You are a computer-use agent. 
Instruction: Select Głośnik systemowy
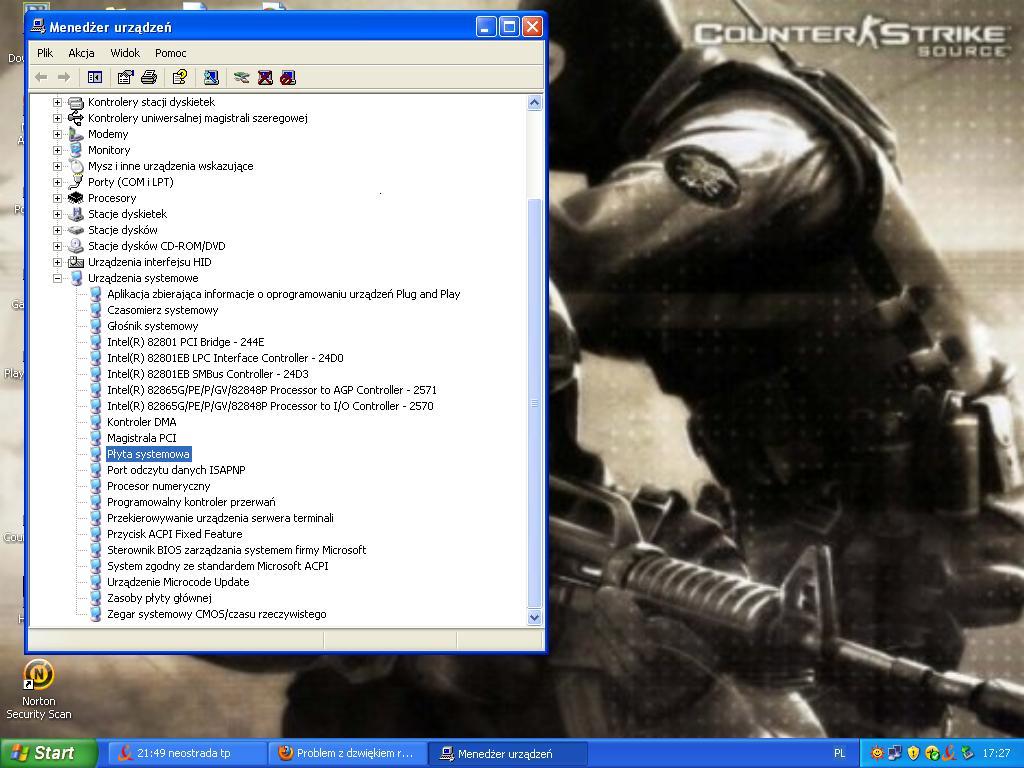pyautogui.click(x=153, y=326)
